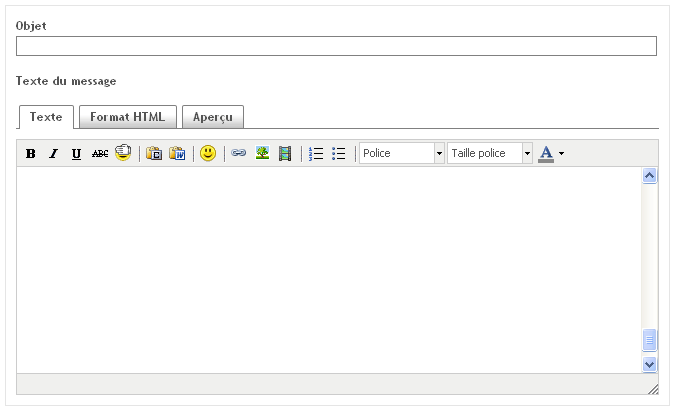Switch to the Aperçu tab
This screenshot has width=674, height=410.
point(213,117)
